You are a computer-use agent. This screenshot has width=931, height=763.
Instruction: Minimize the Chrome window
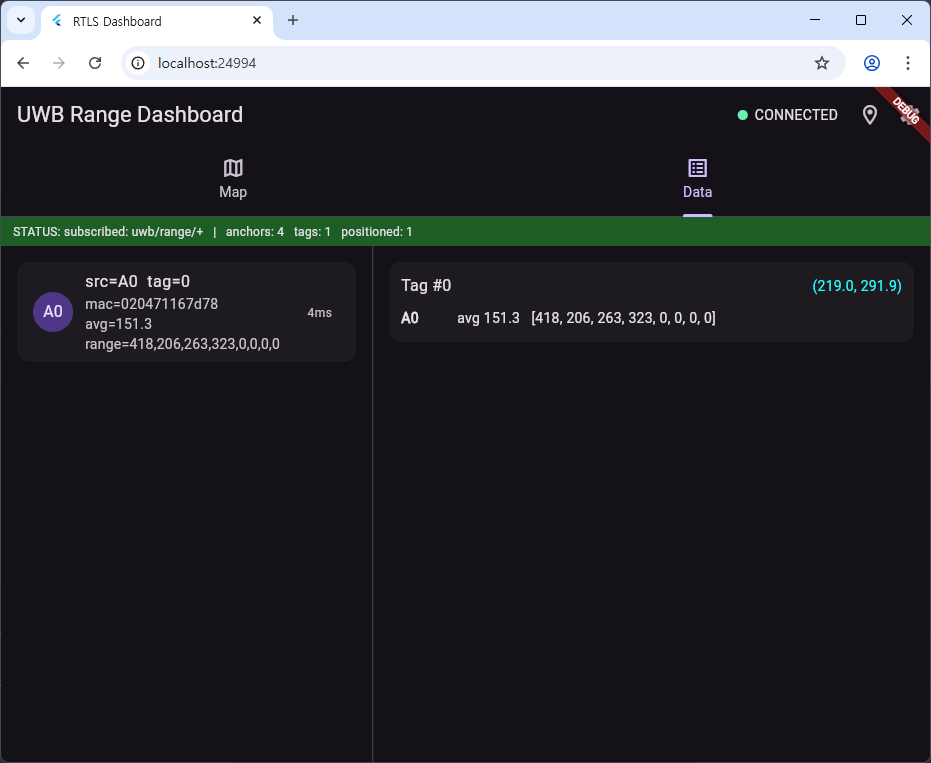(x=815, y=20)
